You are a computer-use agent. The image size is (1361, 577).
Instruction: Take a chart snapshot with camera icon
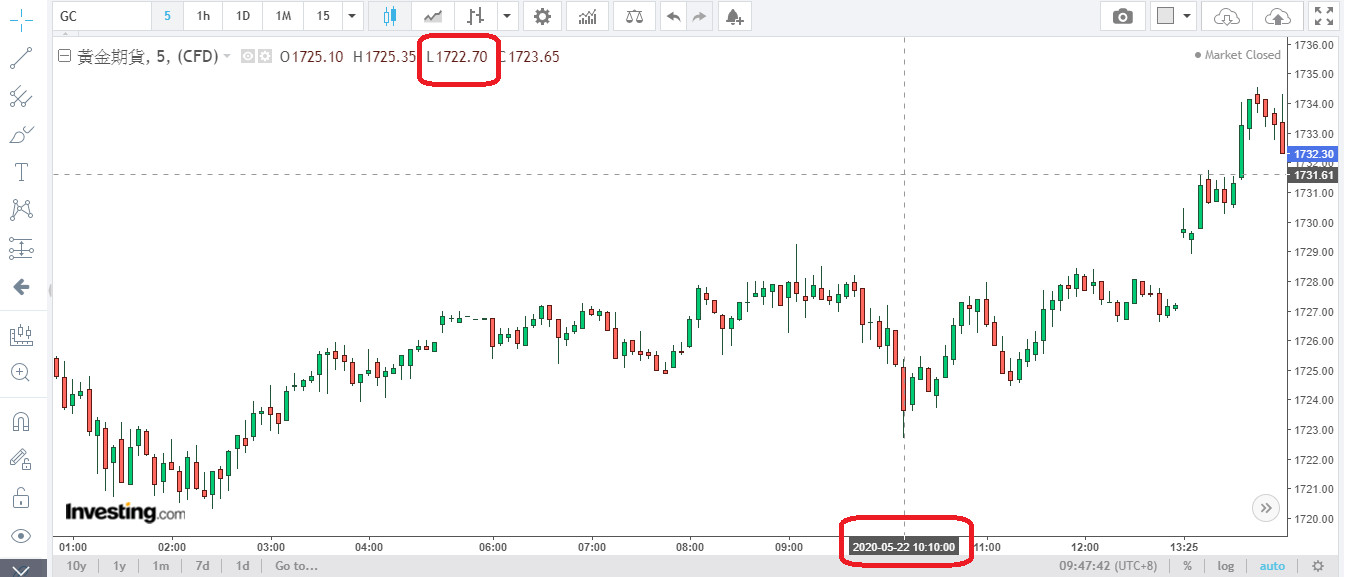[x=1123, y=16]
